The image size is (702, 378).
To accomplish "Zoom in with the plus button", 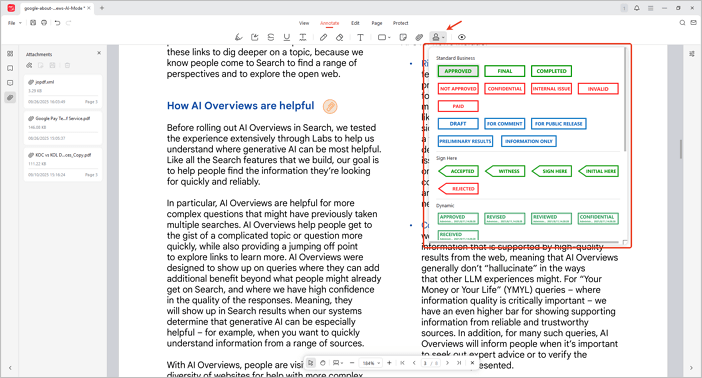I will [x=389, y=363].
